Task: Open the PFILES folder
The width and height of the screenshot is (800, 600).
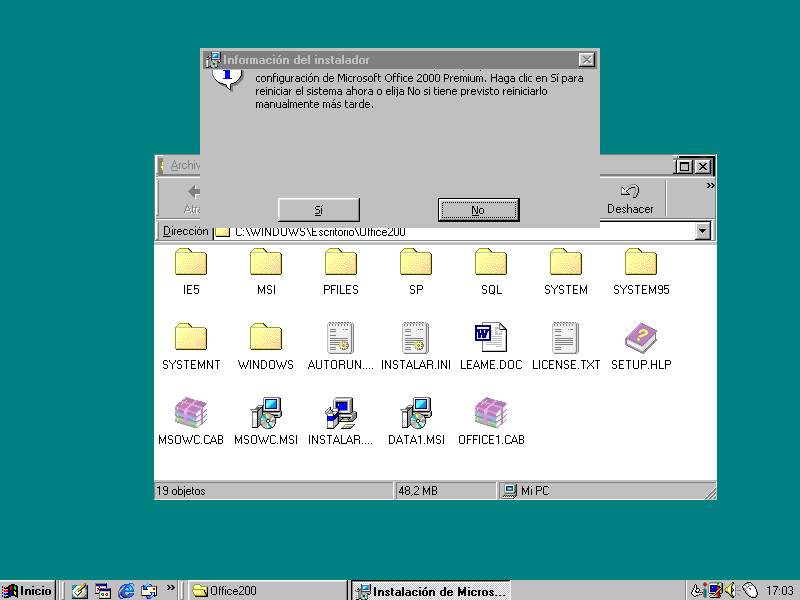Action: pyautogui.click(x=340, y=264)
